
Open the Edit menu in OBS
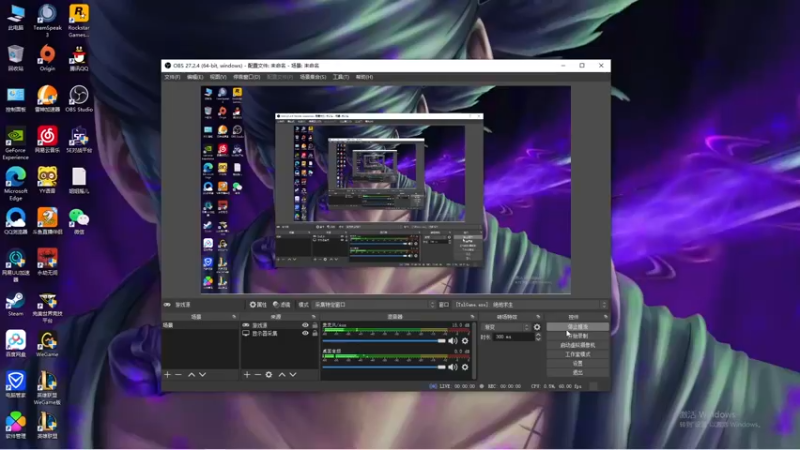tap(195, 77)
